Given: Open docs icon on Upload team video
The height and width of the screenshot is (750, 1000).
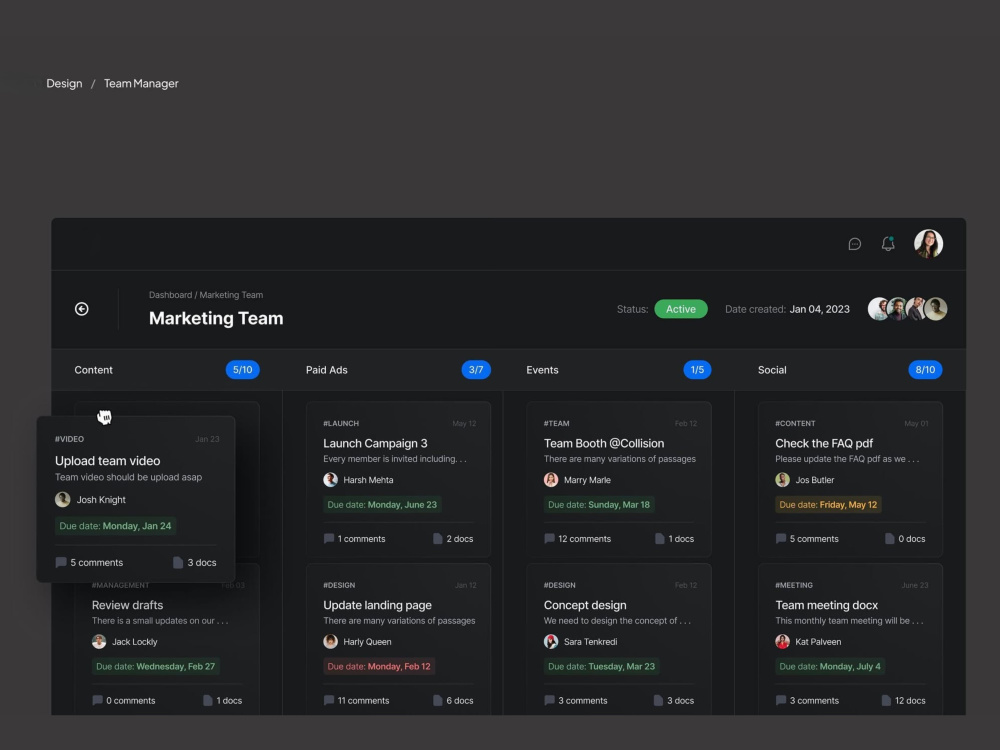Looking at the screenshot, I should click(178, 562).
